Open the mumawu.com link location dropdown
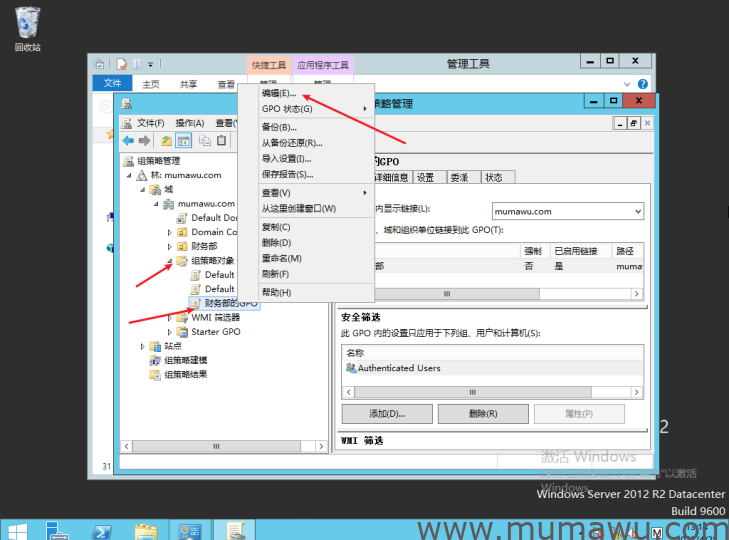Viewport: 729px width, 540px height. coord(637,211)
